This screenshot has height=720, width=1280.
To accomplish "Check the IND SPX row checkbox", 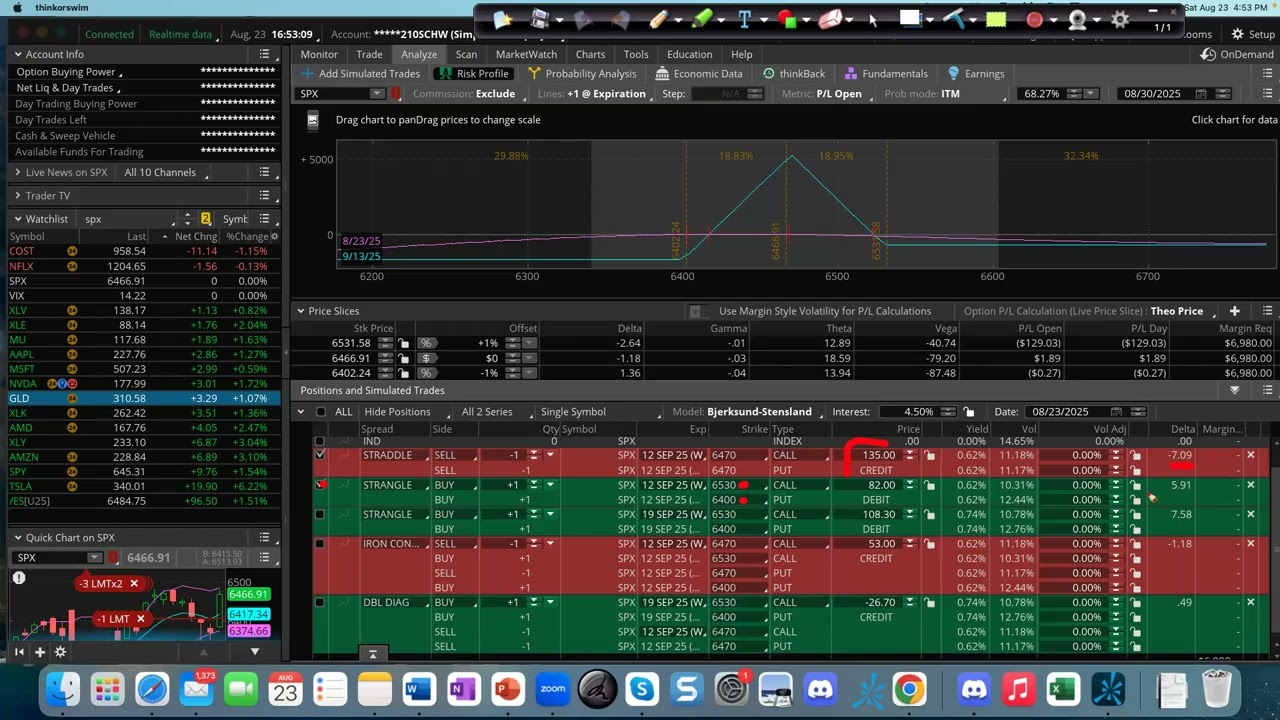I will click(x=320, y=441).
